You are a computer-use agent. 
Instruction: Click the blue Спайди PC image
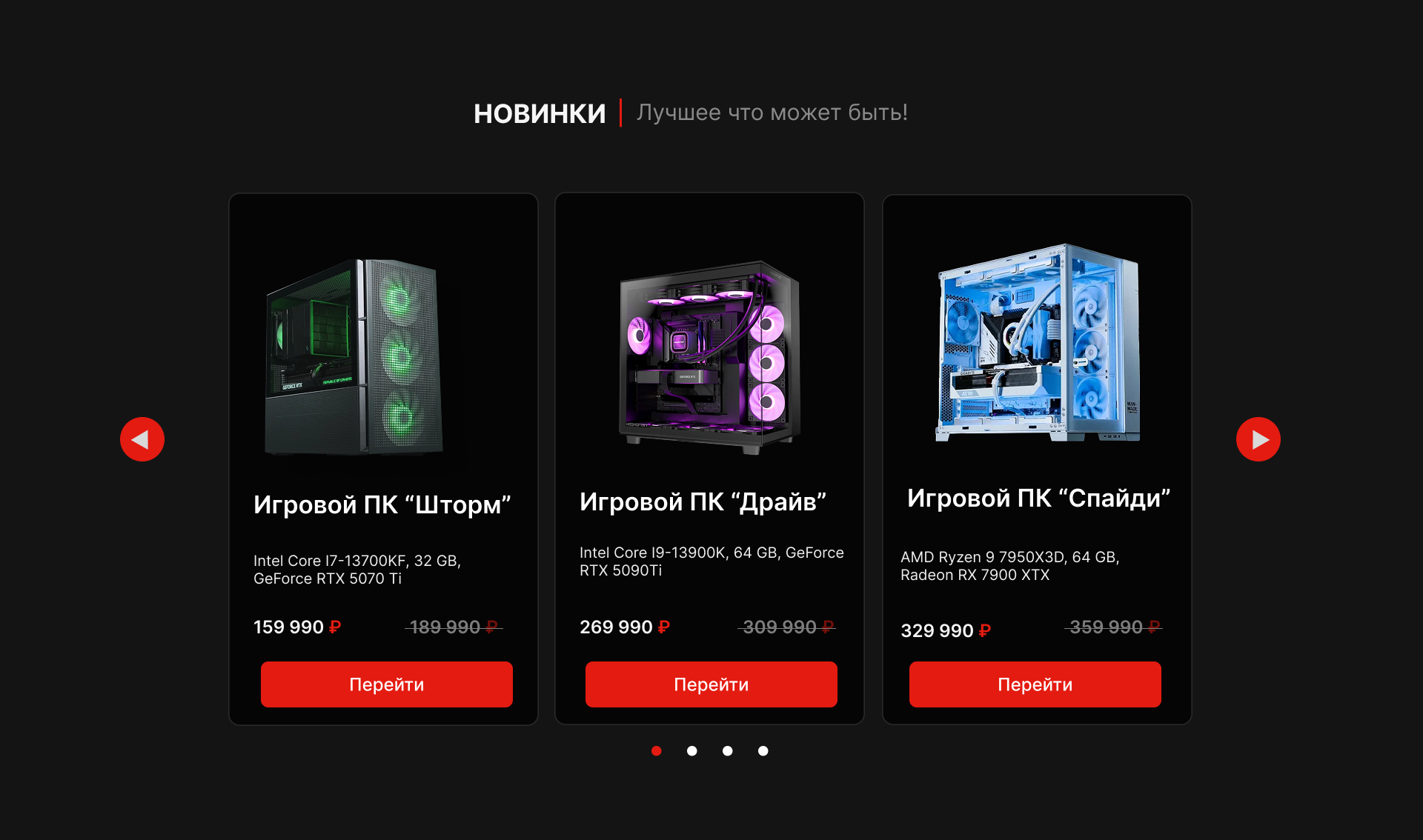[1038, 342]
